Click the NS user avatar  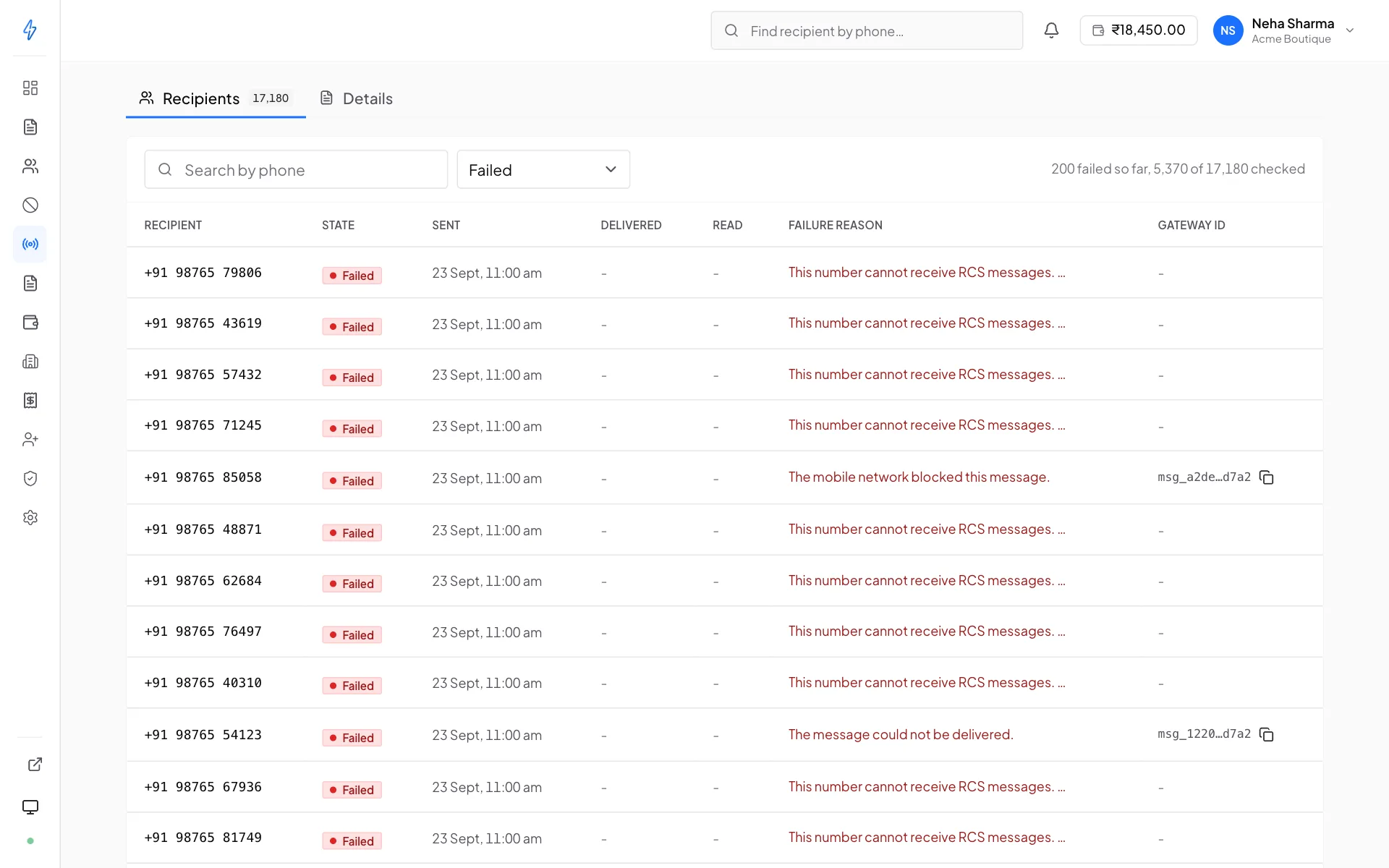1228,30
